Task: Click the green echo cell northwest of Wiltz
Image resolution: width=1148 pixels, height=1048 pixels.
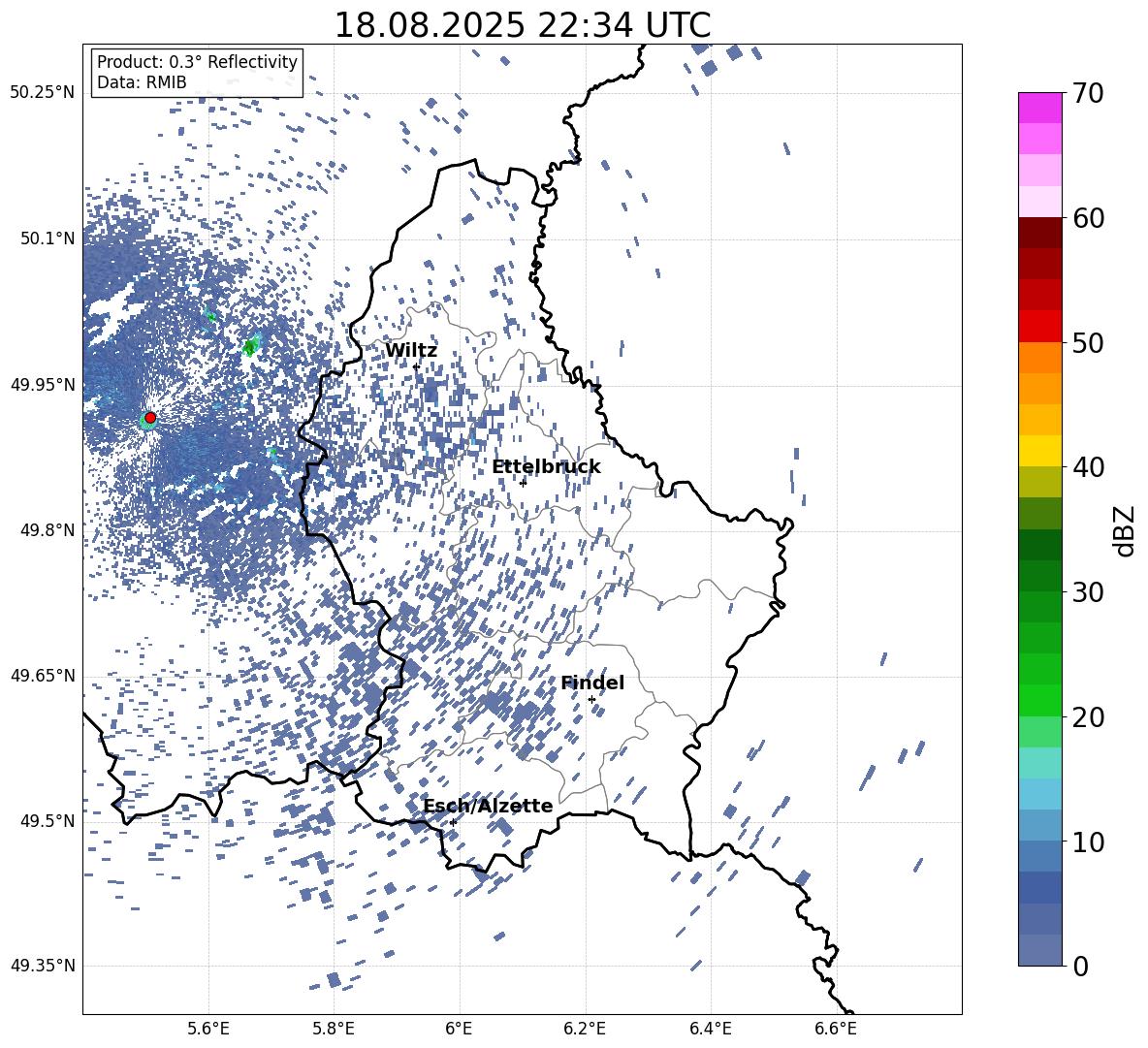Action: 252,344
